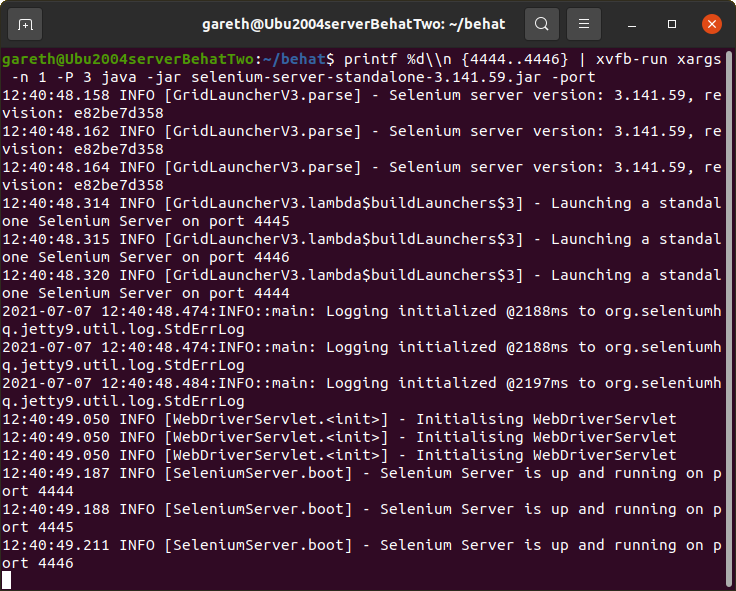Click the terminal cursor block at bottom
Image resolution: width=736 pixels, height=591 pixels.
[7, 580]
